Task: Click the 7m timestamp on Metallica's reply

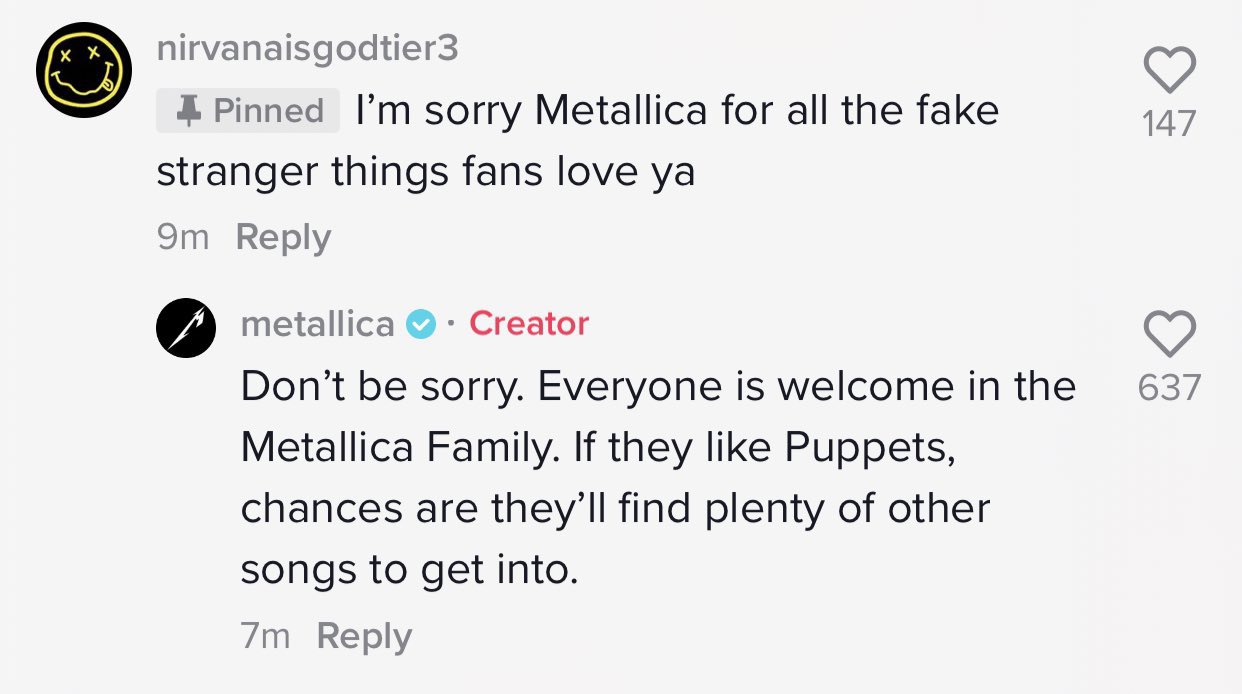Action: (x=265, y=637)
